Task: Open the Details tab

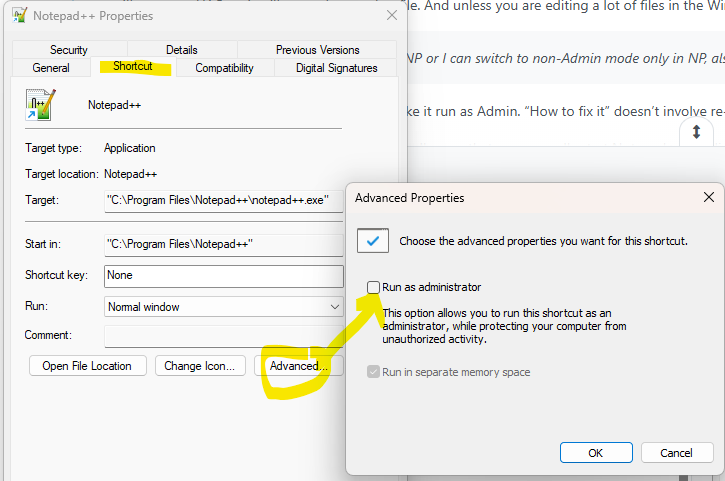Action: pos(181,50)
